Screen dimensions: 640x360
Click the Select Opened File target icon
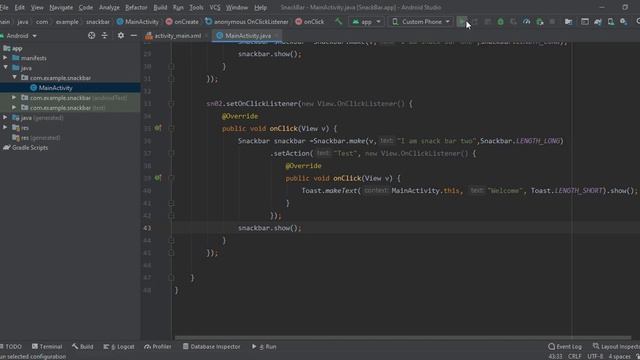pos(91,36)
